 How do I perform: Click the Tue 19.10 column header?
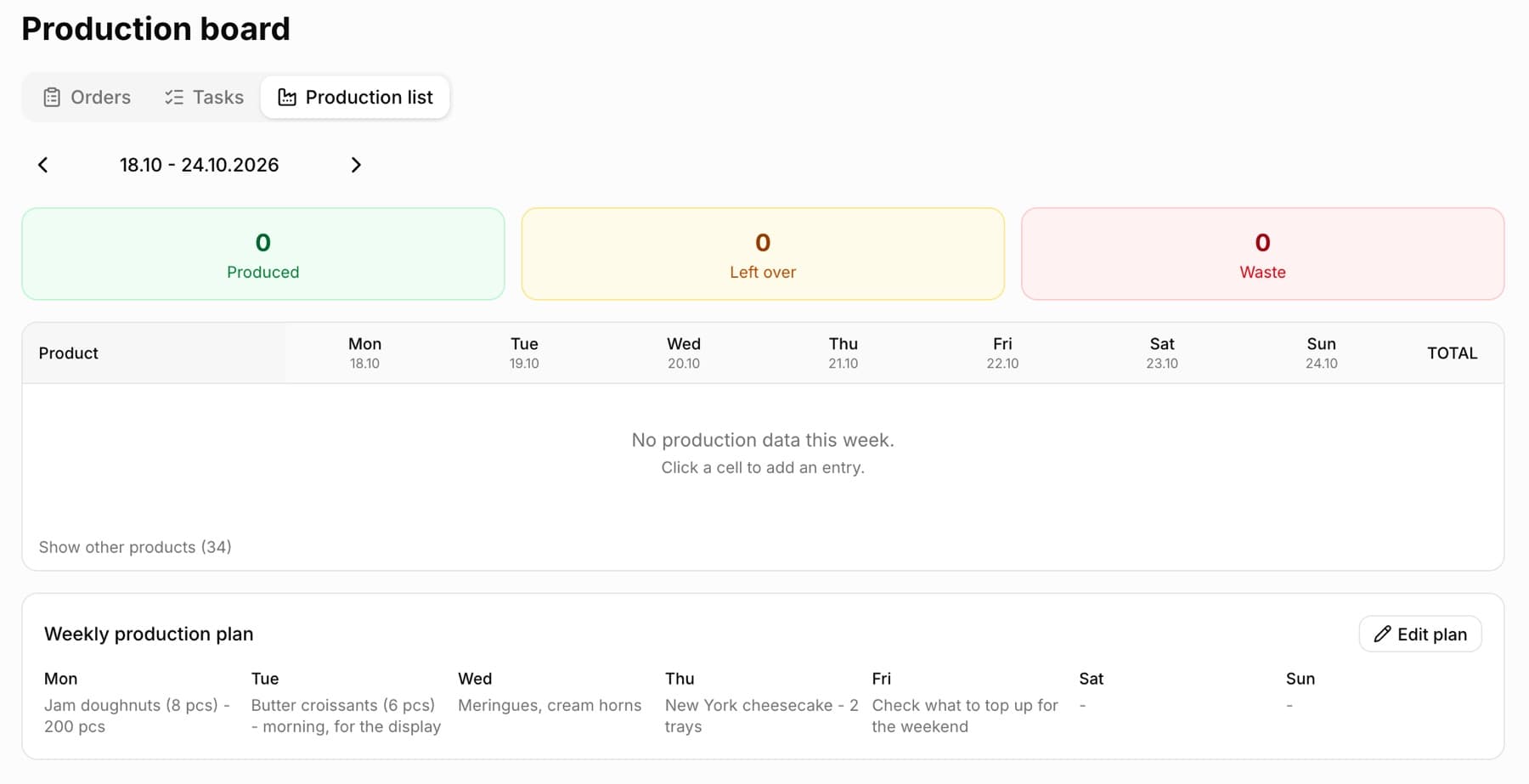(524, 353)
